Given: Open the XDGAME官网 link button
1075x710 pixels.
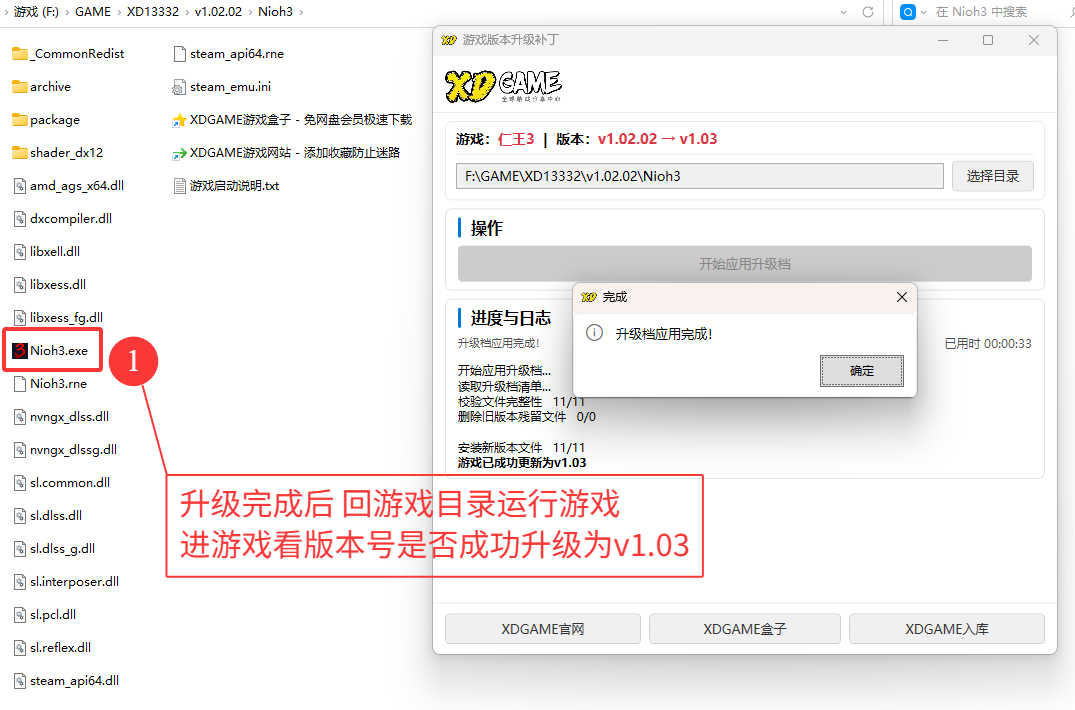Looking at the screenshot, I should tap(542, 629).
